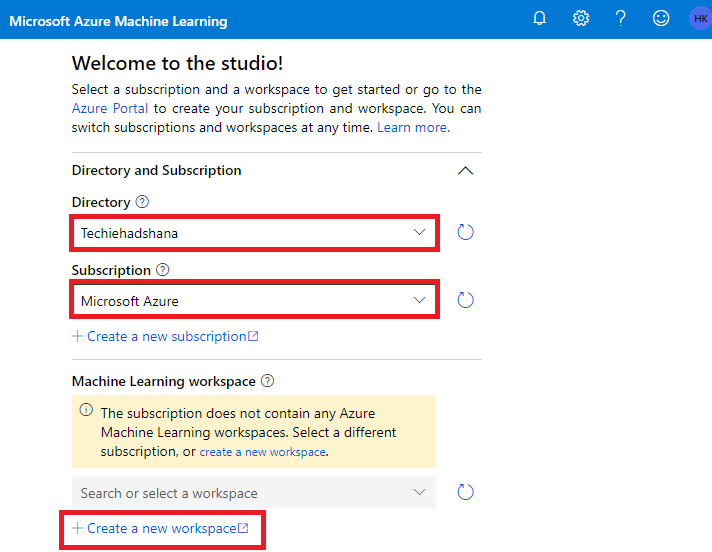The image size is (712, 552).
Task: Click the Machine Learning workspace info icon
Action: pyautogui.click(x=267, y=381)
